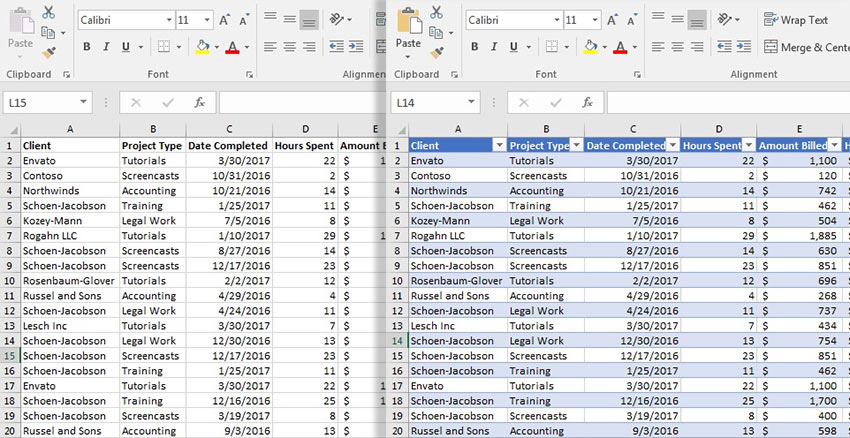Open Project Type column filter dropdown
850x438 pixels.
576,145
